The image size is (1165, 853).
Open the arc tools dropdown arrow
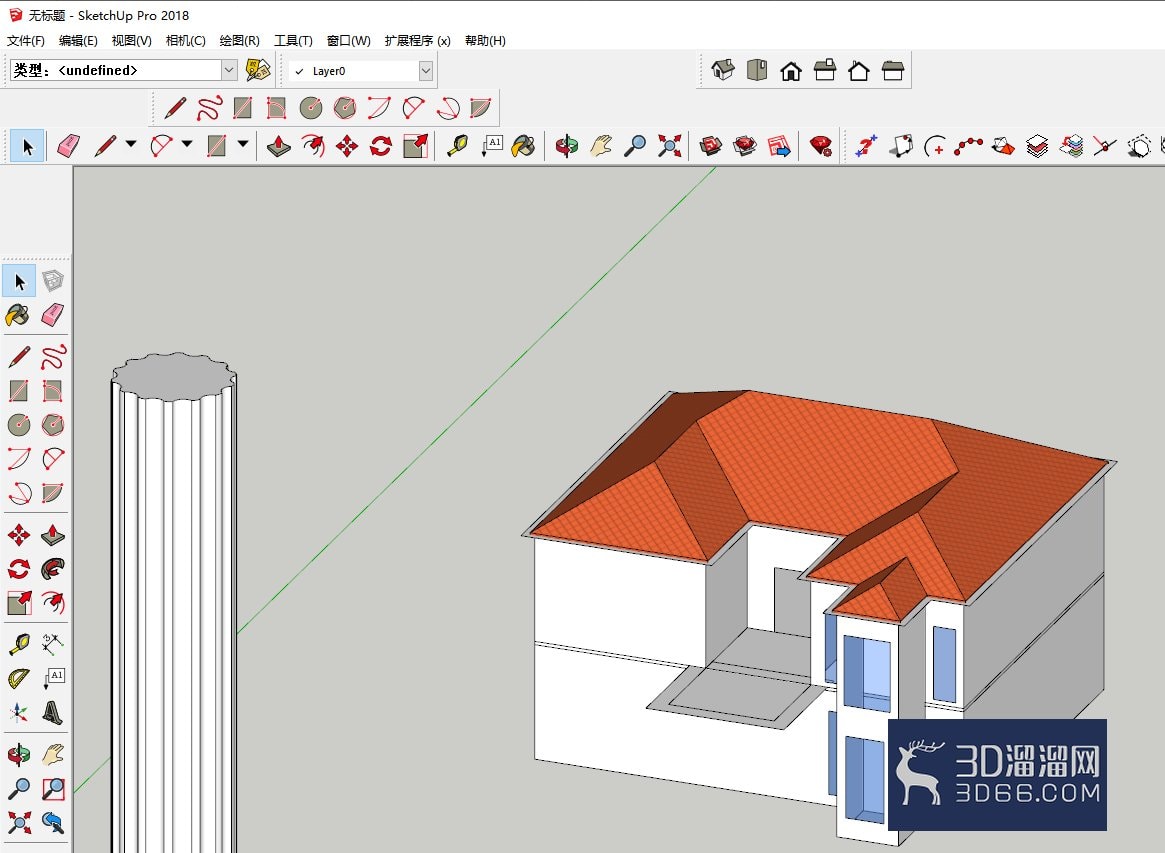click(x=187, y=144)
